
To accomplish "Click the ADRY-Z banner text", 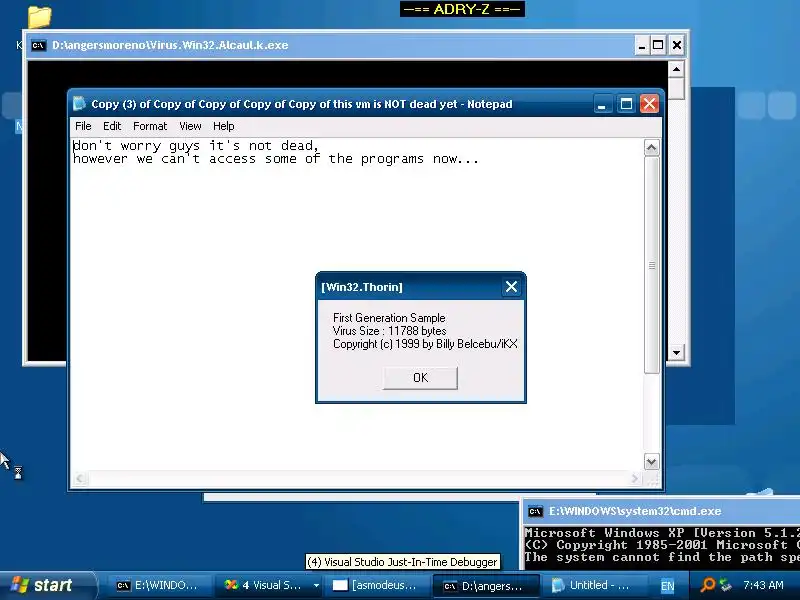I will [x=462, y=9].
